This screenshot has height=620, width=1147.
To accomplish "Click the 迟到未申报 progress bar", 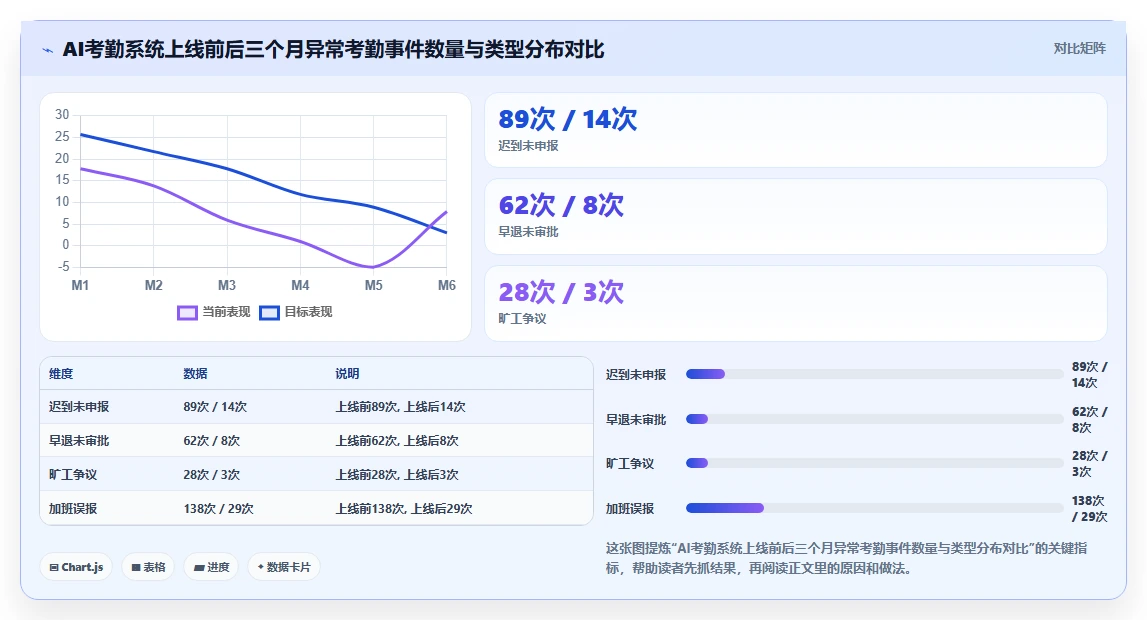I will 874,374.
